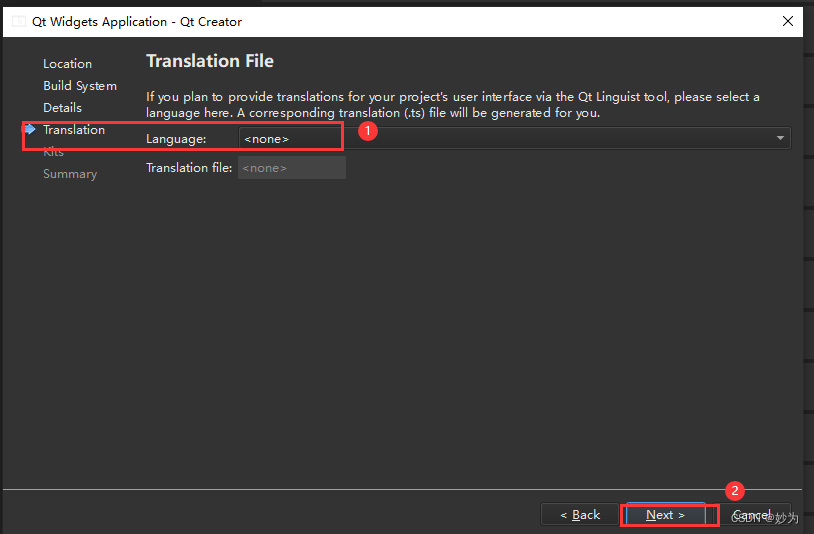This screenshot has width=814, height=534.
Task: Select the Build System wizard step
Action: (80, 86)
